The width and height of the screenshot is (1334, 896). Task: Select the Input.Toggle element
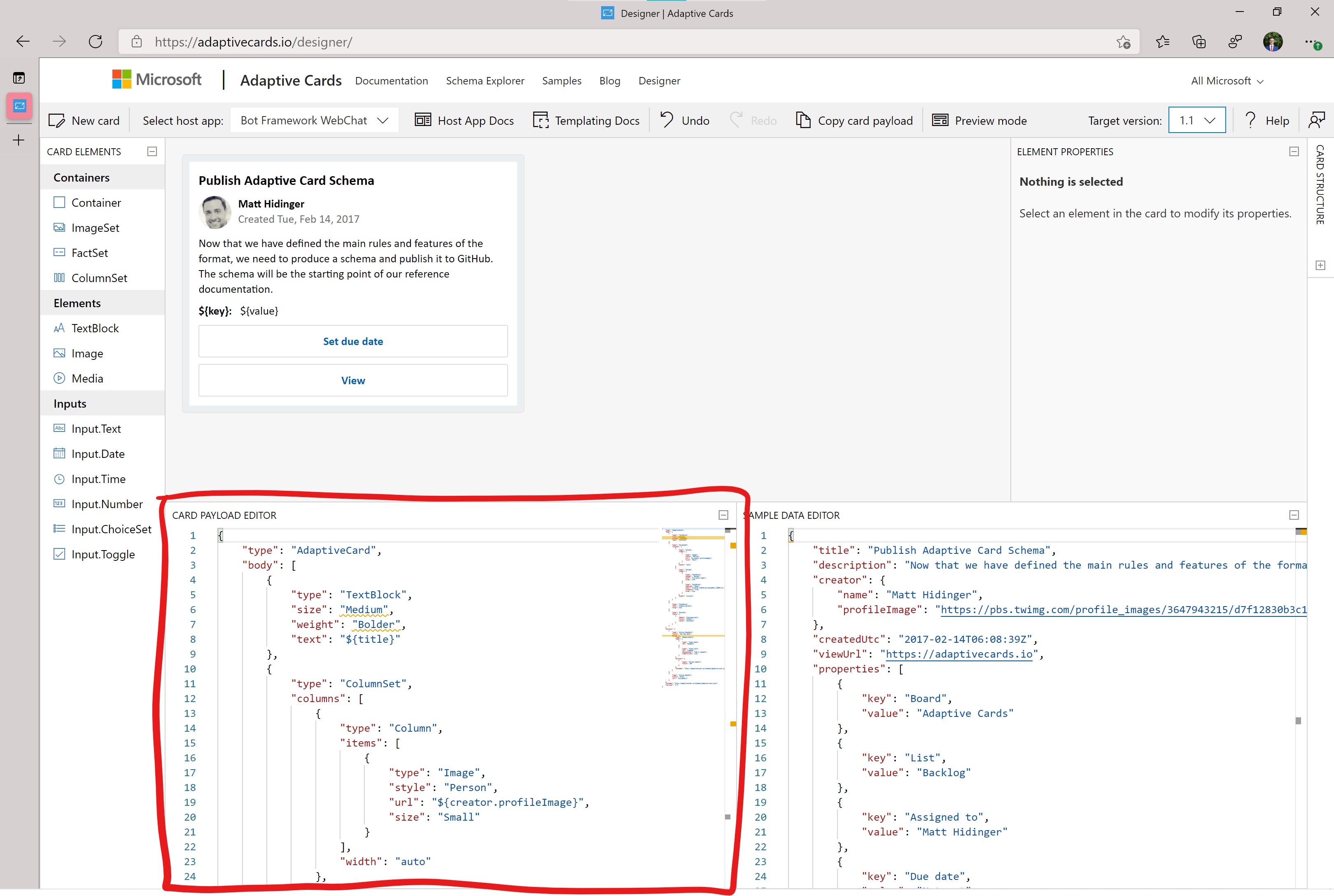[x=103, y=554]
